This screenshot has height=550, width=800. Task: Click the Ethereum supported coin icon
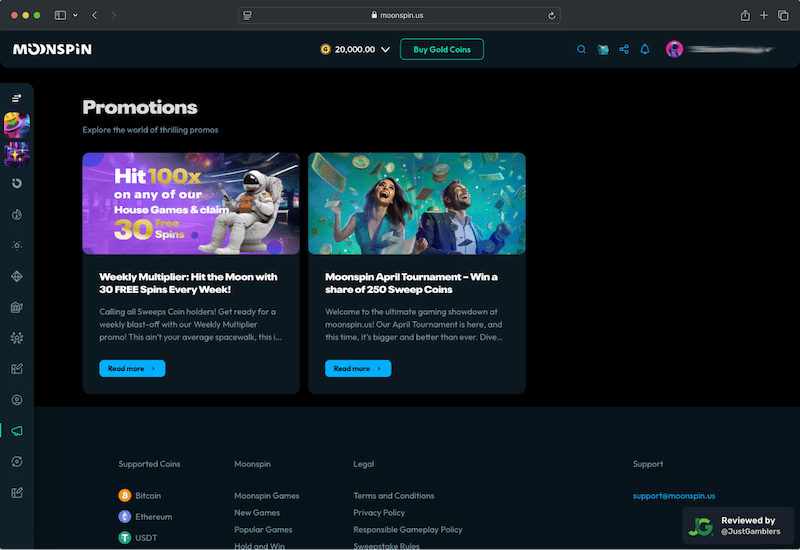click(x=124, y=516)
